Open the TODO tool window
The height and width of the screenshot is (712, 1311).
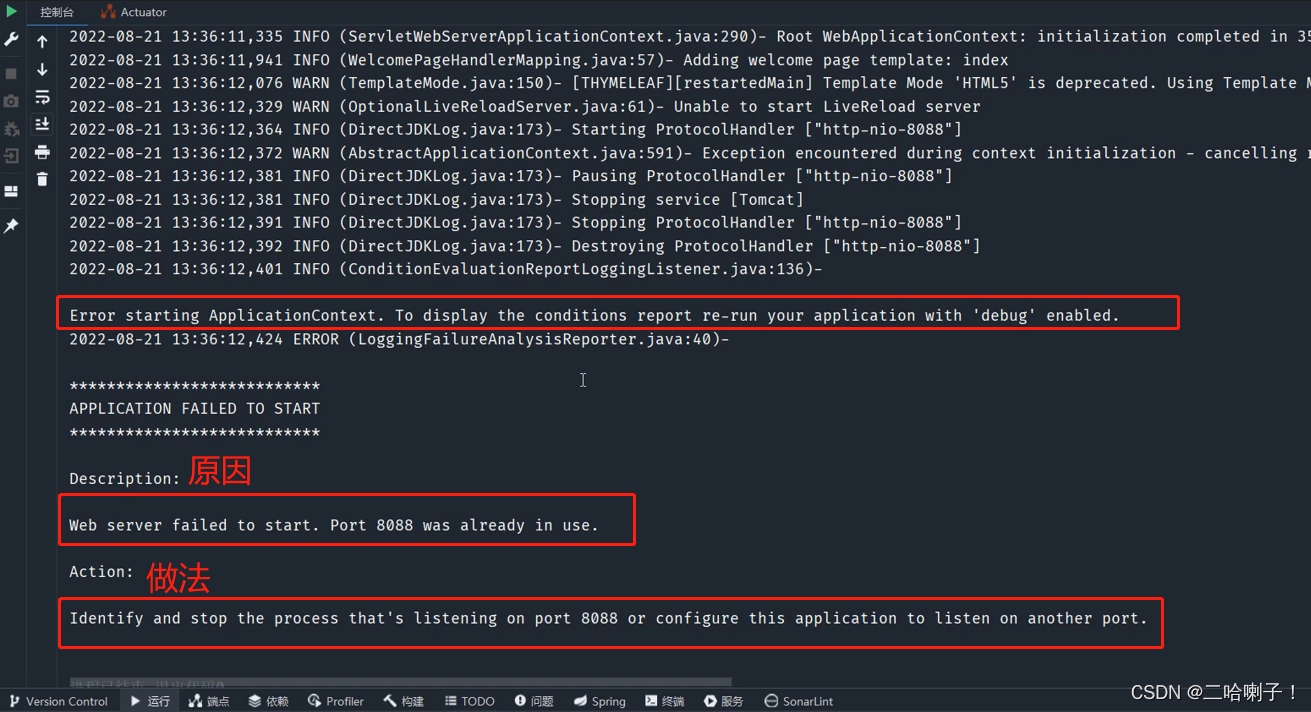click(469, 701)
